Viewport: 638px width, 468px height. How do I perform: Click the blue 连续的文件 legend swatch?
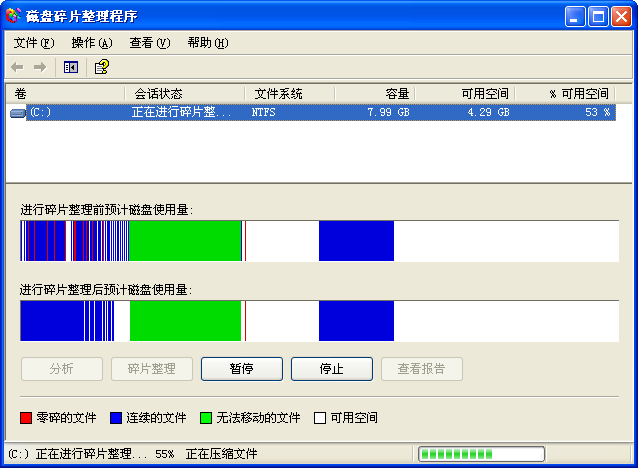click(116, 418)
